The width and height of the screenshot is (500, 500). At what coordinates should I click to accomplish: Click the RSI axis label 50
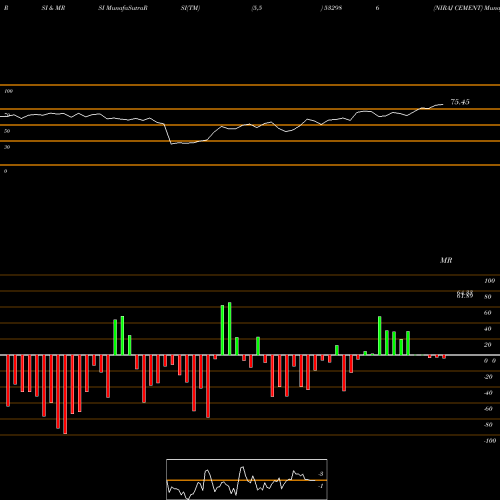(x=7, y=131)
